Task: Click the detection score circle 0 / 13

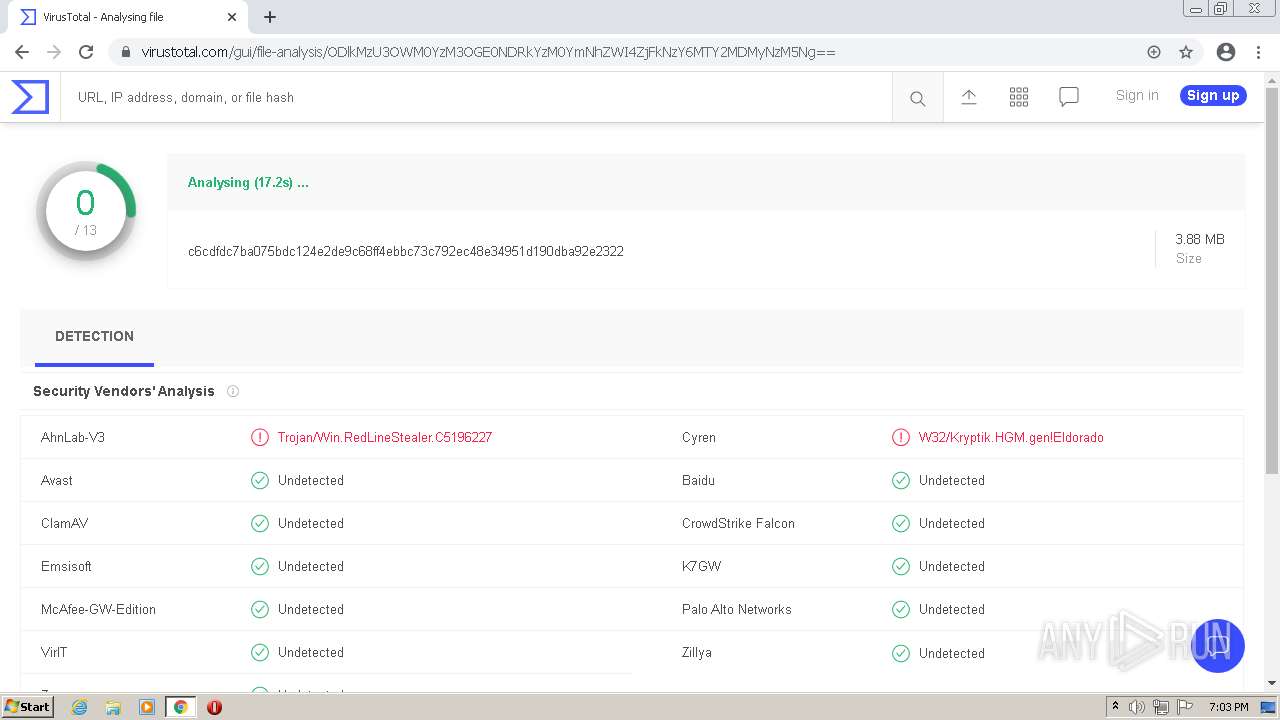Action: pos(86,211)
